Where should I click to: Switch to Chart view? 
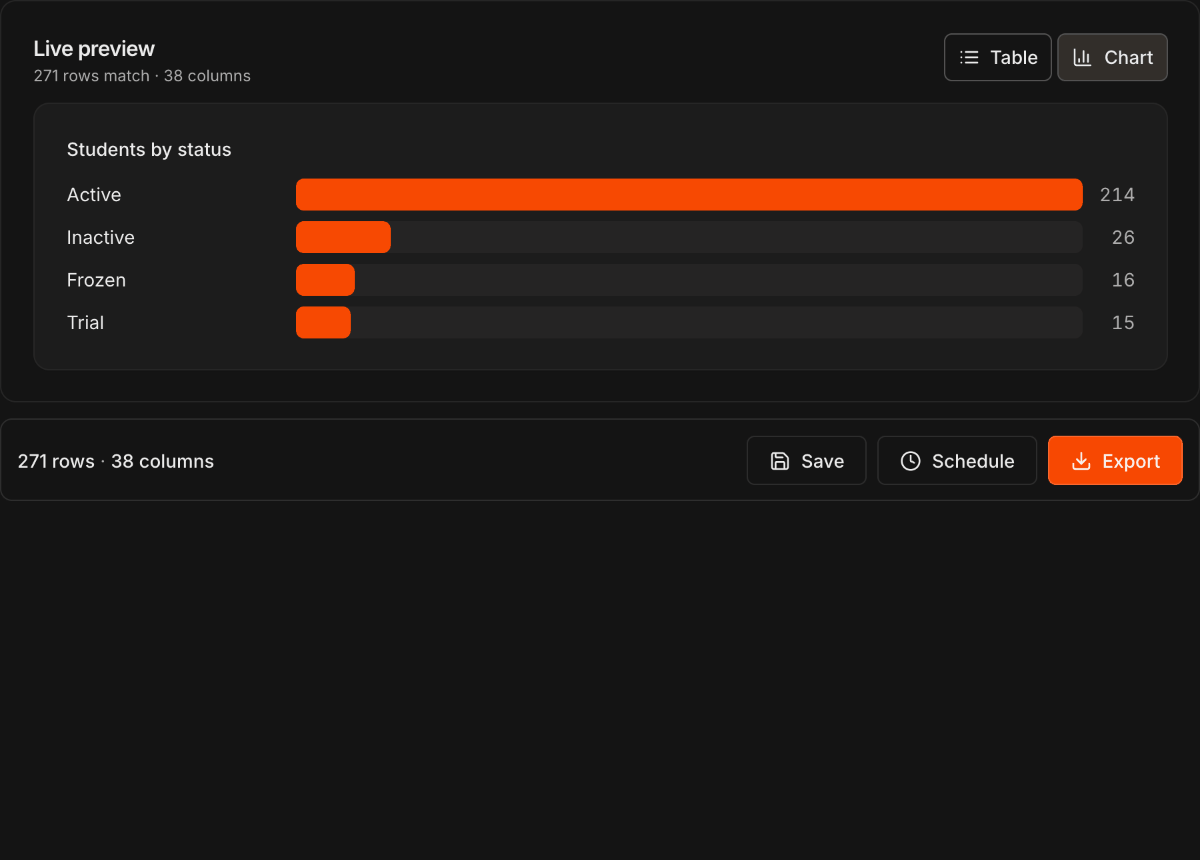tap(1112, 57)
